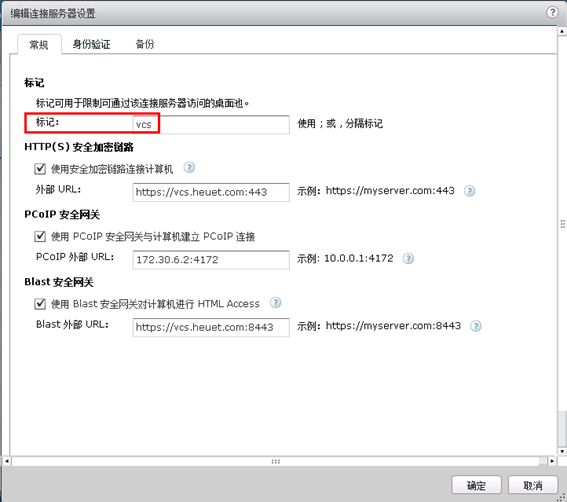Click the horizontal scrollbar right arrow
Image resolution: width=567 pixels, height=502 pixels.
[552, 461]
